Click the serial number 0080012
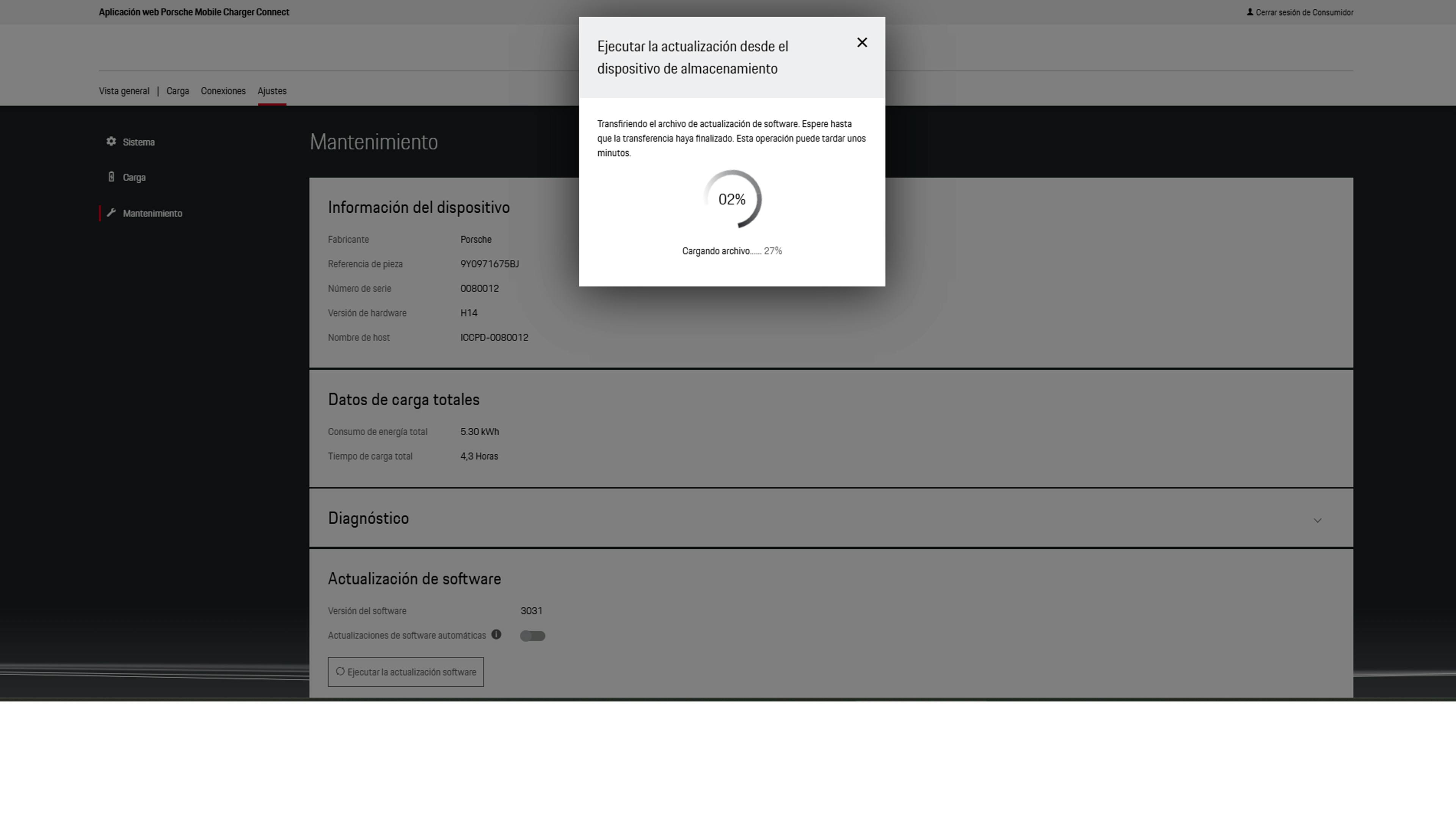Image resolution: width=1456 pixels, height=819 pixels. point(479,288)
